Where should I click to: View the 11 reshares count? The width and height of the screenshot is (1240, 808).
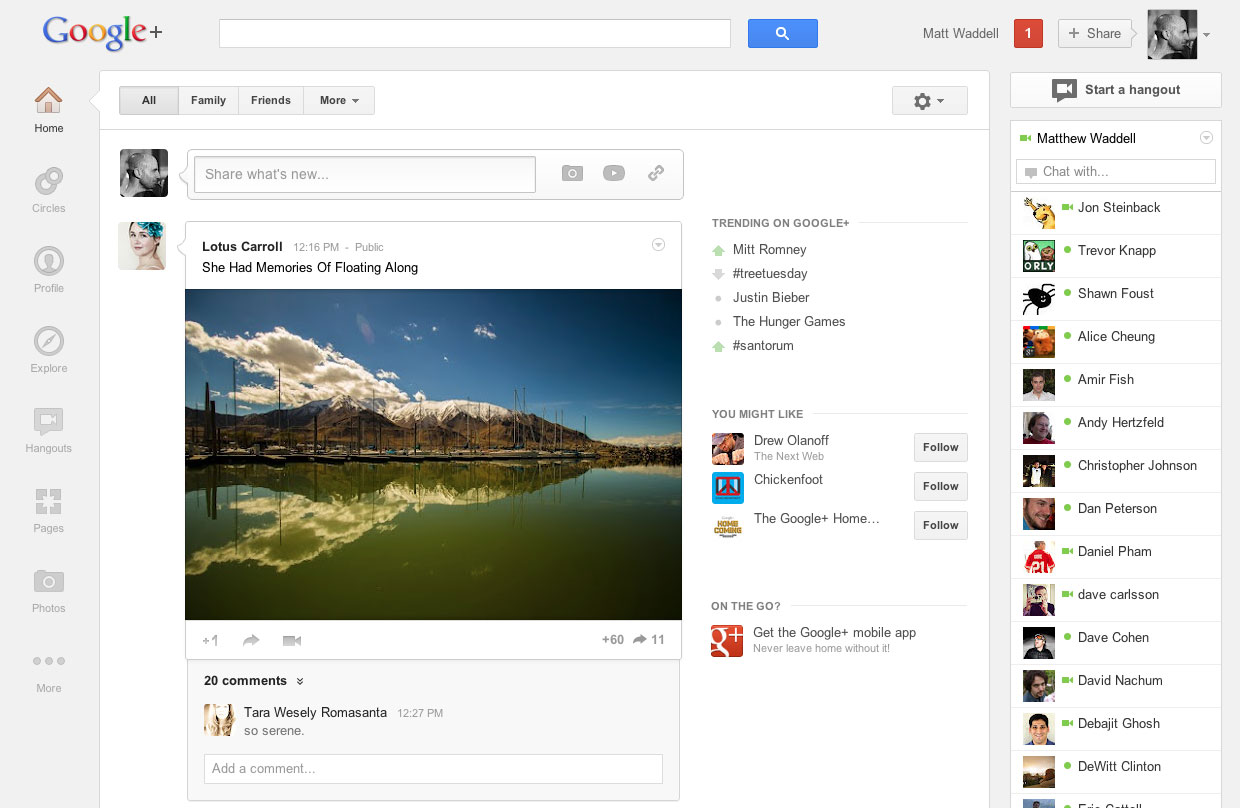click(649, 640)
